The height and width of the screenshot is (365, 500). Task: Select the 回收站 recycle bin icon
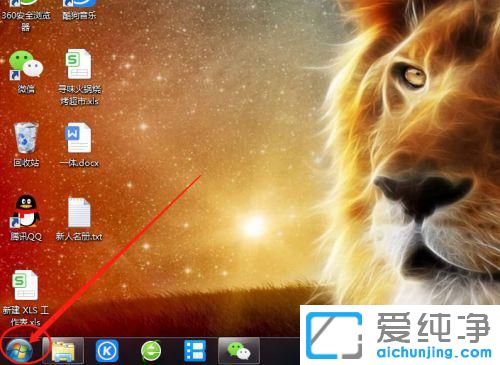pos(26,145)
